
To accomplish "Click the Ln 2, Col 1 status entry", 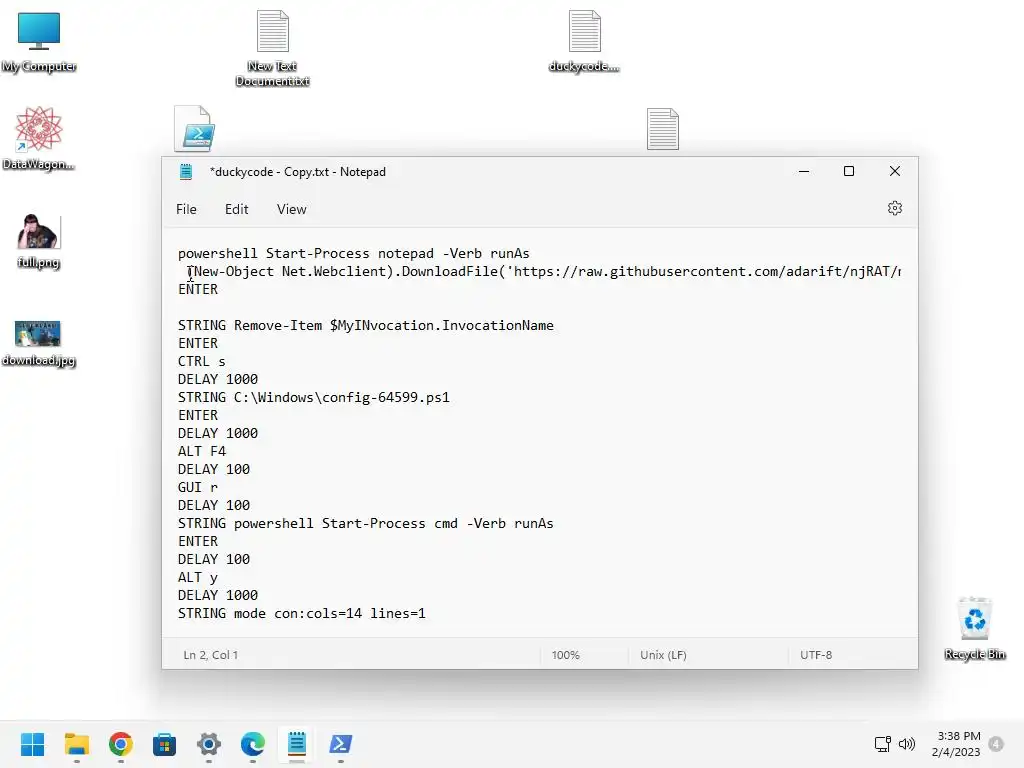I will [x=210, y=655].
